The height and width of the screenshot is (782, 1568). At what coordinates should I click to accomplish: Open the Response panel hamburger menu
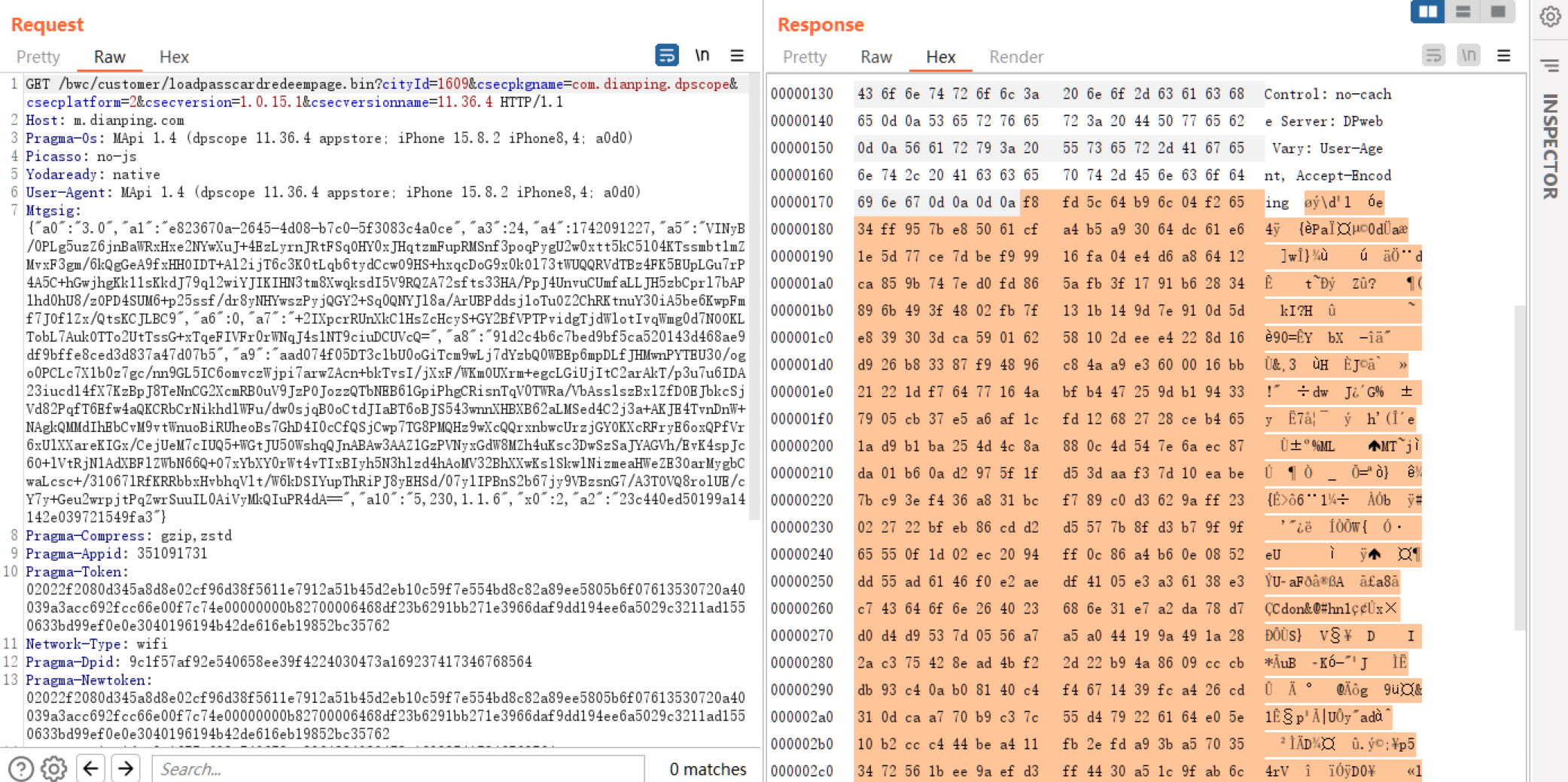(x=1503, y=56)
